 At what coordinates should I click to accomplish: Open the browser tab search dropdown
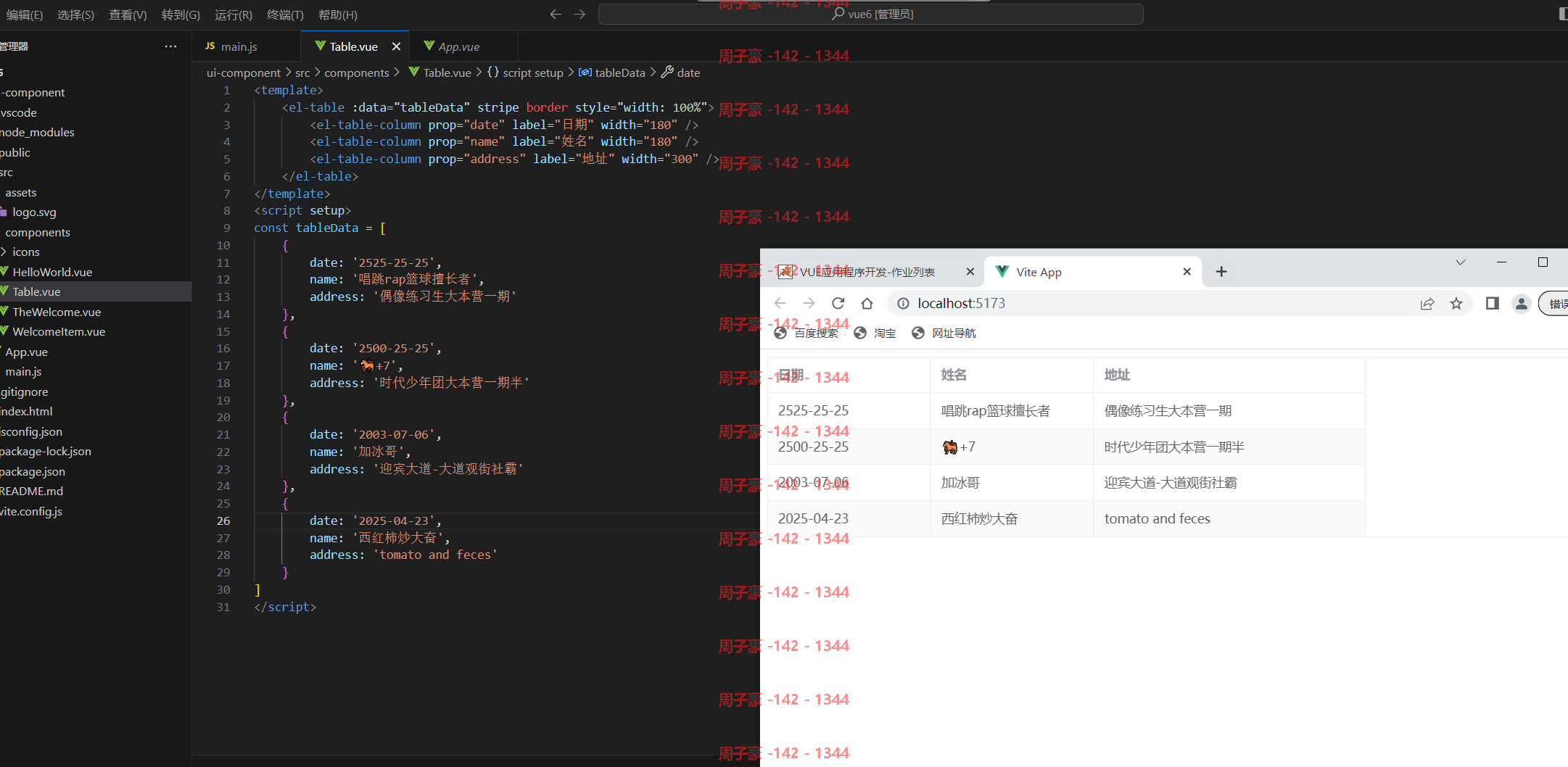click(x=1461, y=262)
